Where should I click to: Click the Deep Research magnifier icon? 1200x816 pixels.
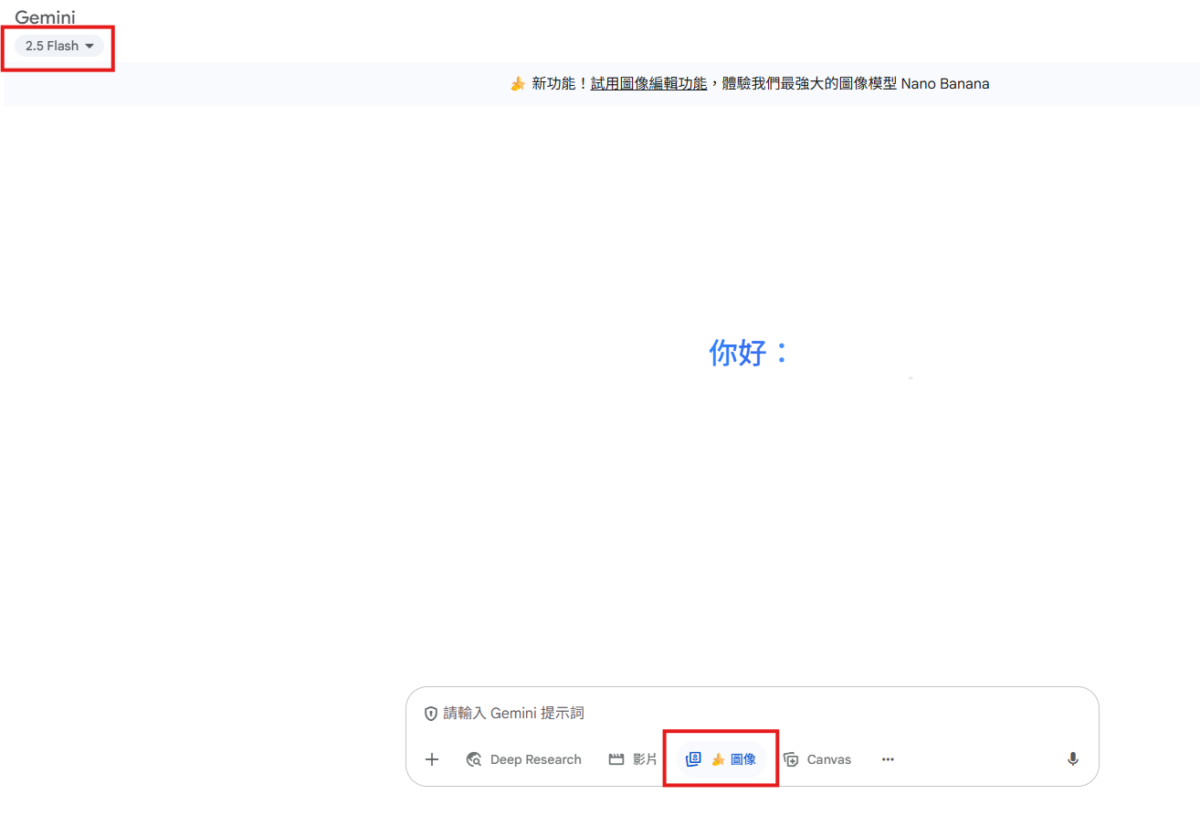(x=475, y=759)
